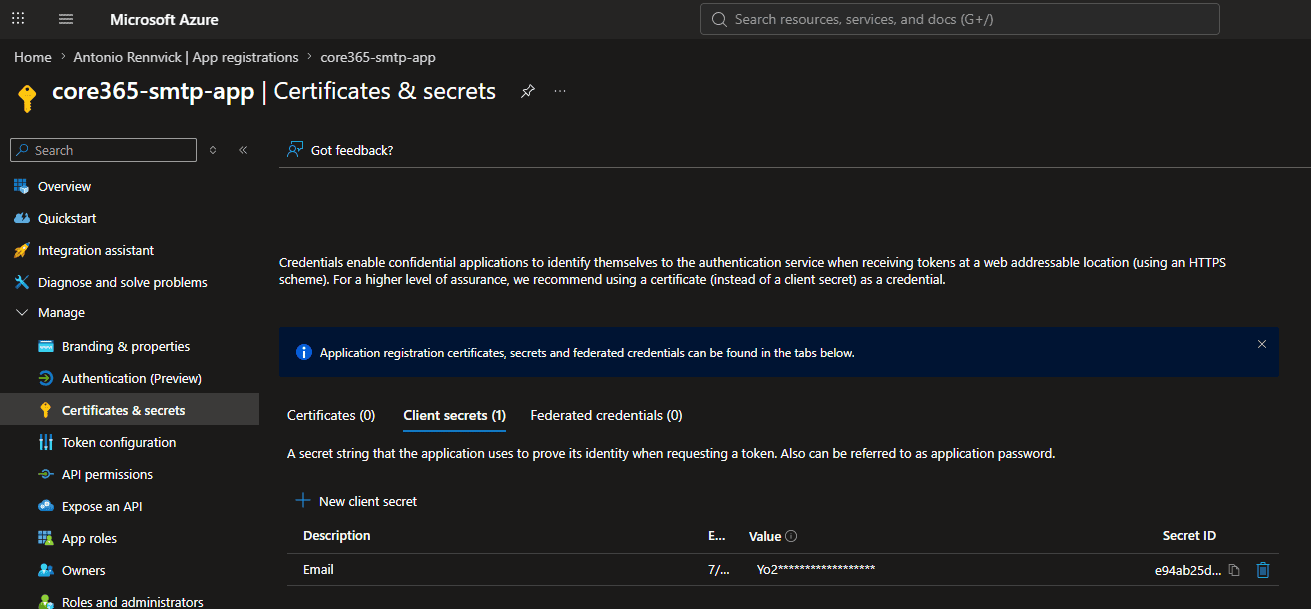
Task: Dismiss the information banner
Action: [x=1262, y=344]
